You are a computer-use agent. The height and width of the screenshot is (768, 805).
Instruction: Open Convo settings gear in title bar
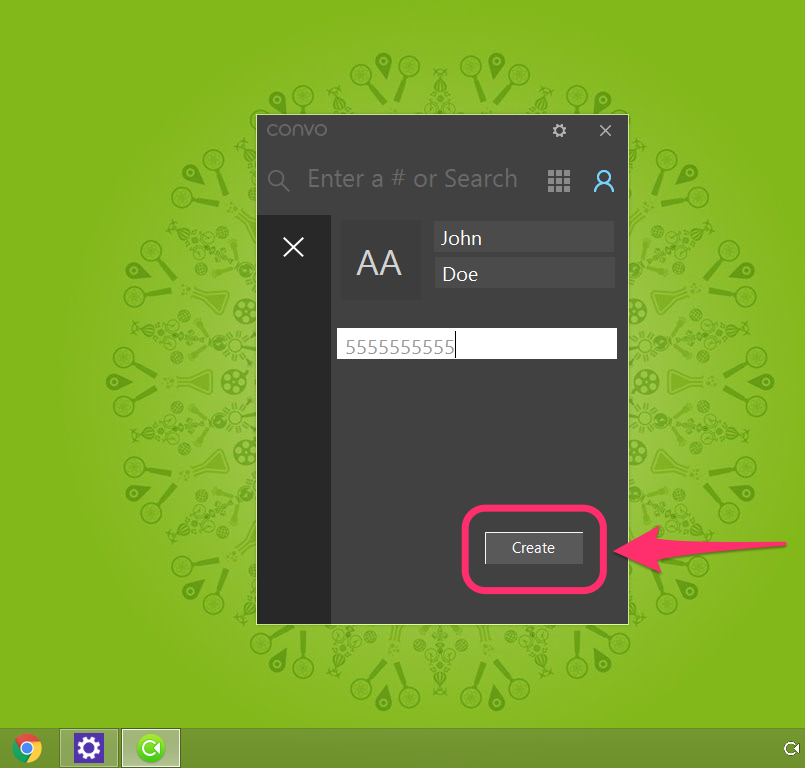(x=559, y=131)
